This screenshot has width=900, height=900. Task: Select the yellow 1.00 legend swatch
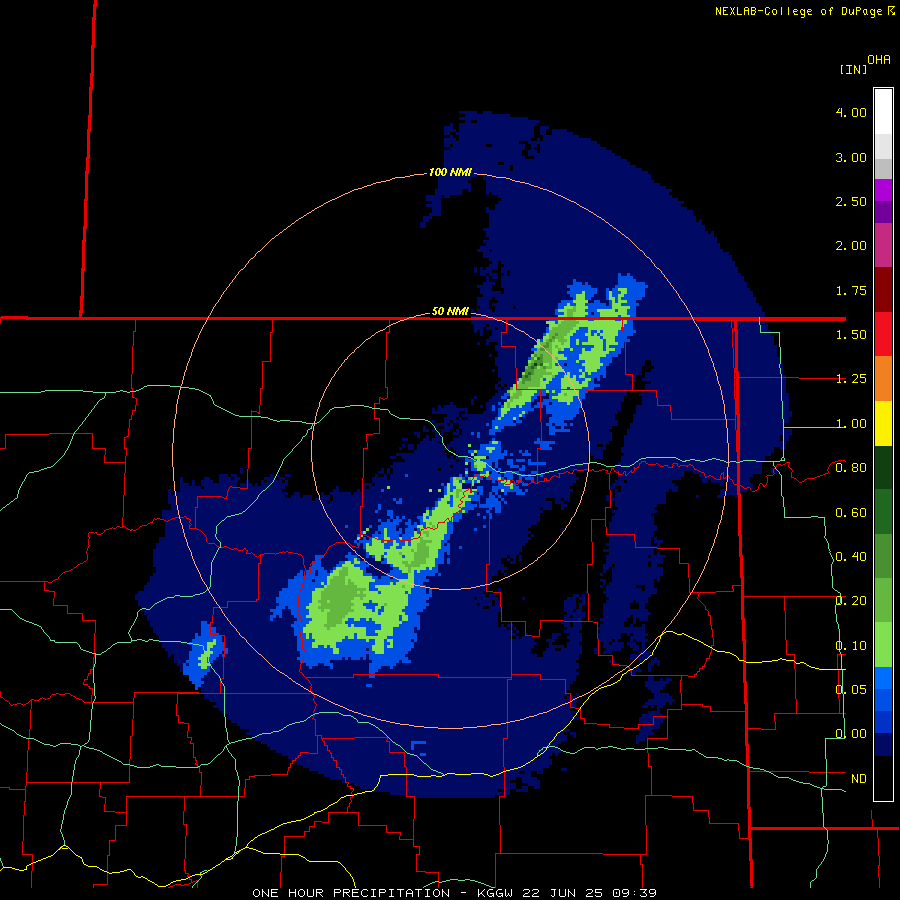883,423
